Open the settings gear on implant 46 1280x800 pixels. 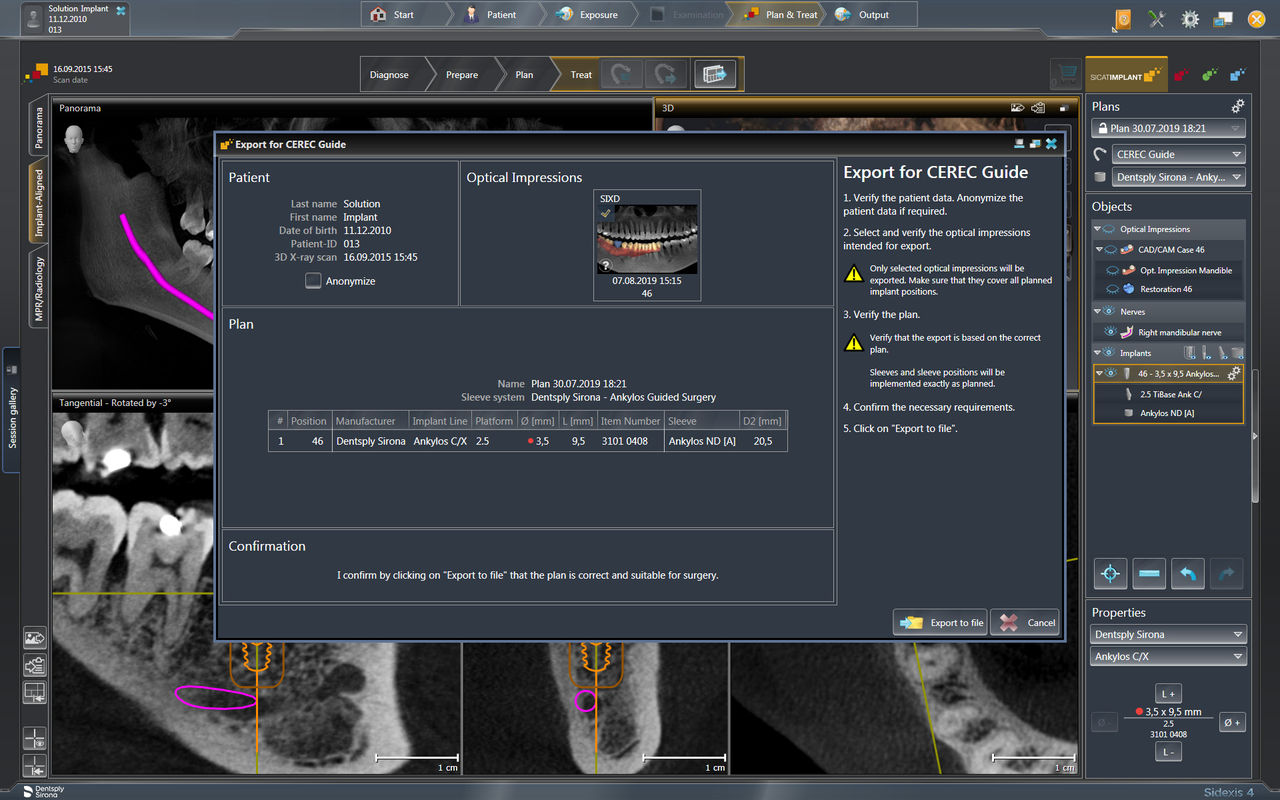pyautogui.click(x=1234, y=374)
